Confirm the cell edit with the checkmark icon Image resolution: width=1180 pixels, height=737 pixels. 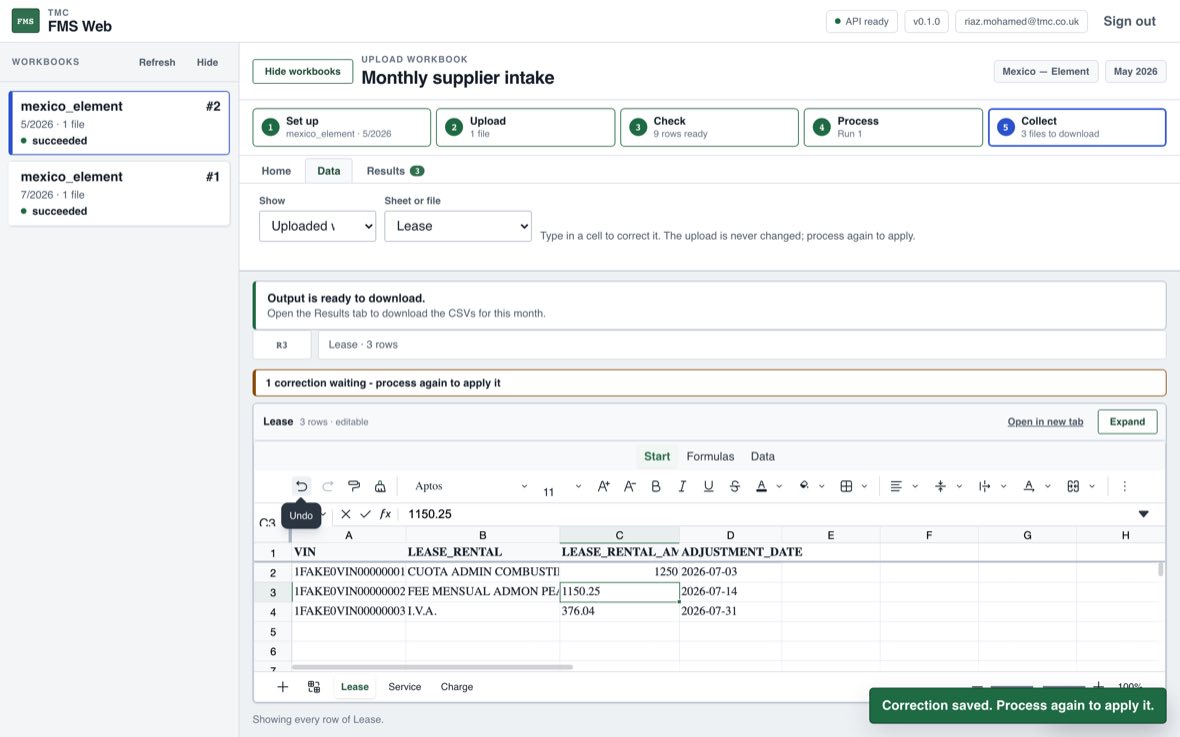365,514
